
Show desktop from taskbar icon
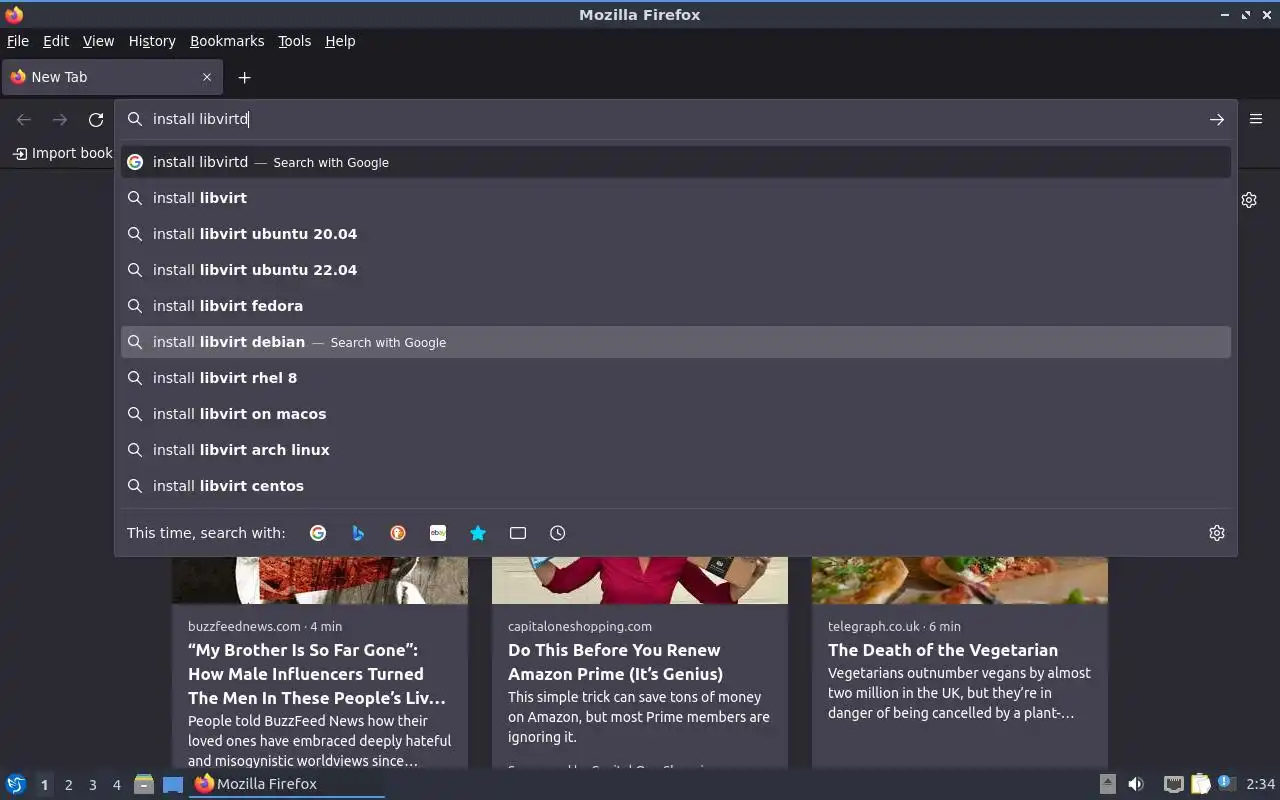pyautogui.click(x=173, y=784)
